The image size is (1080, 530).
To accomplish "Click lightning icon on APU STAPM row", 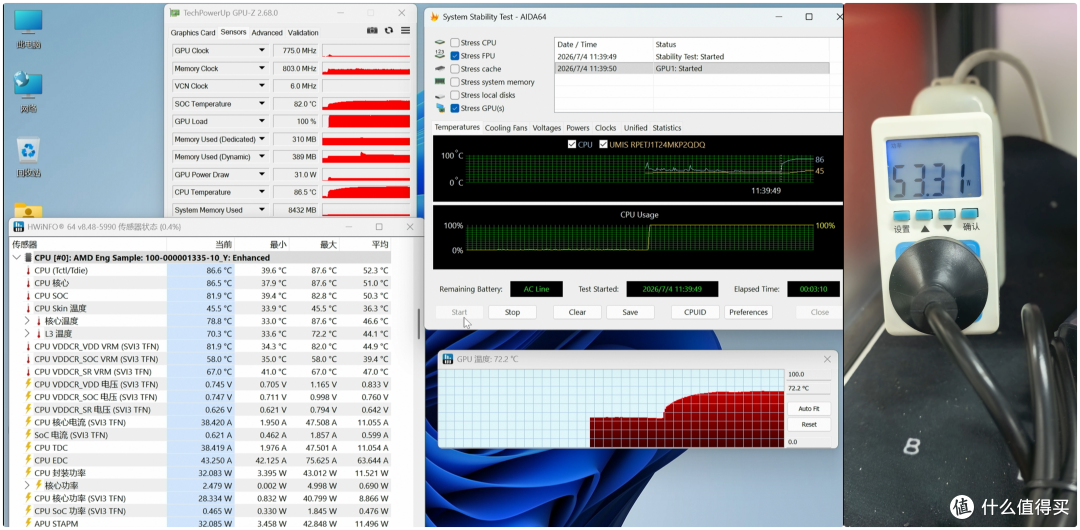I will point(28,523).
